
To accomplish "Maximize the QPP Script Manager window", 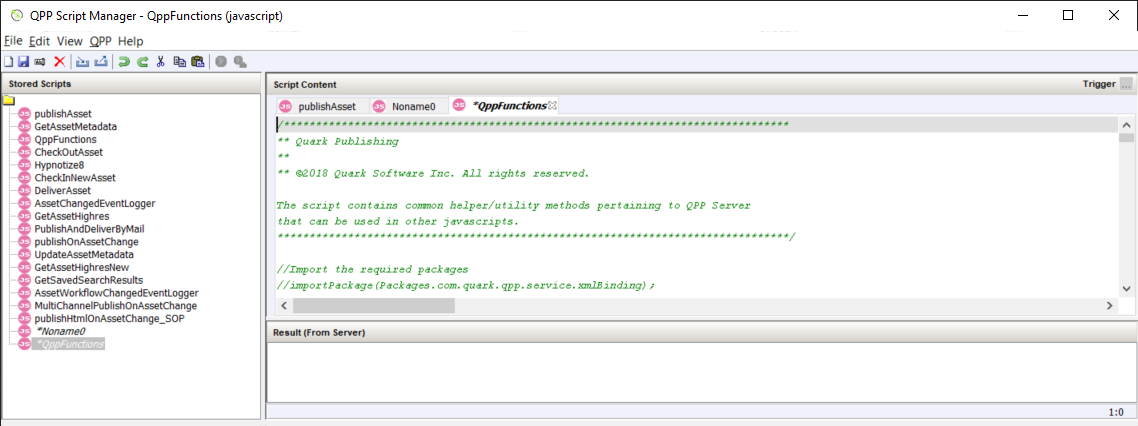I will (1067, 15).
